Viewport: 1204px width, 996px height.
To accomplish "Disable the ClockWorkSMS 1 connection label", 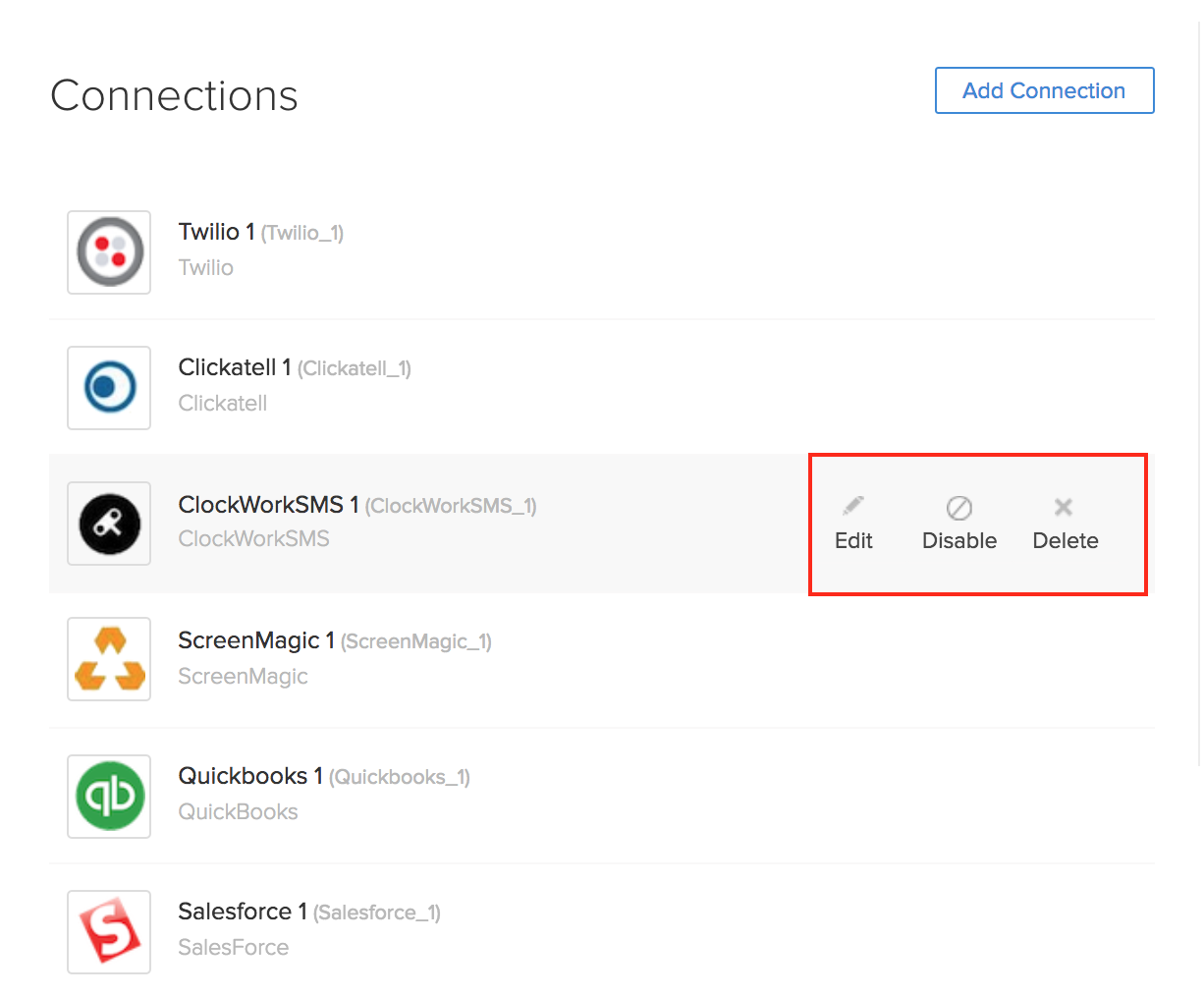I will 958,541.
